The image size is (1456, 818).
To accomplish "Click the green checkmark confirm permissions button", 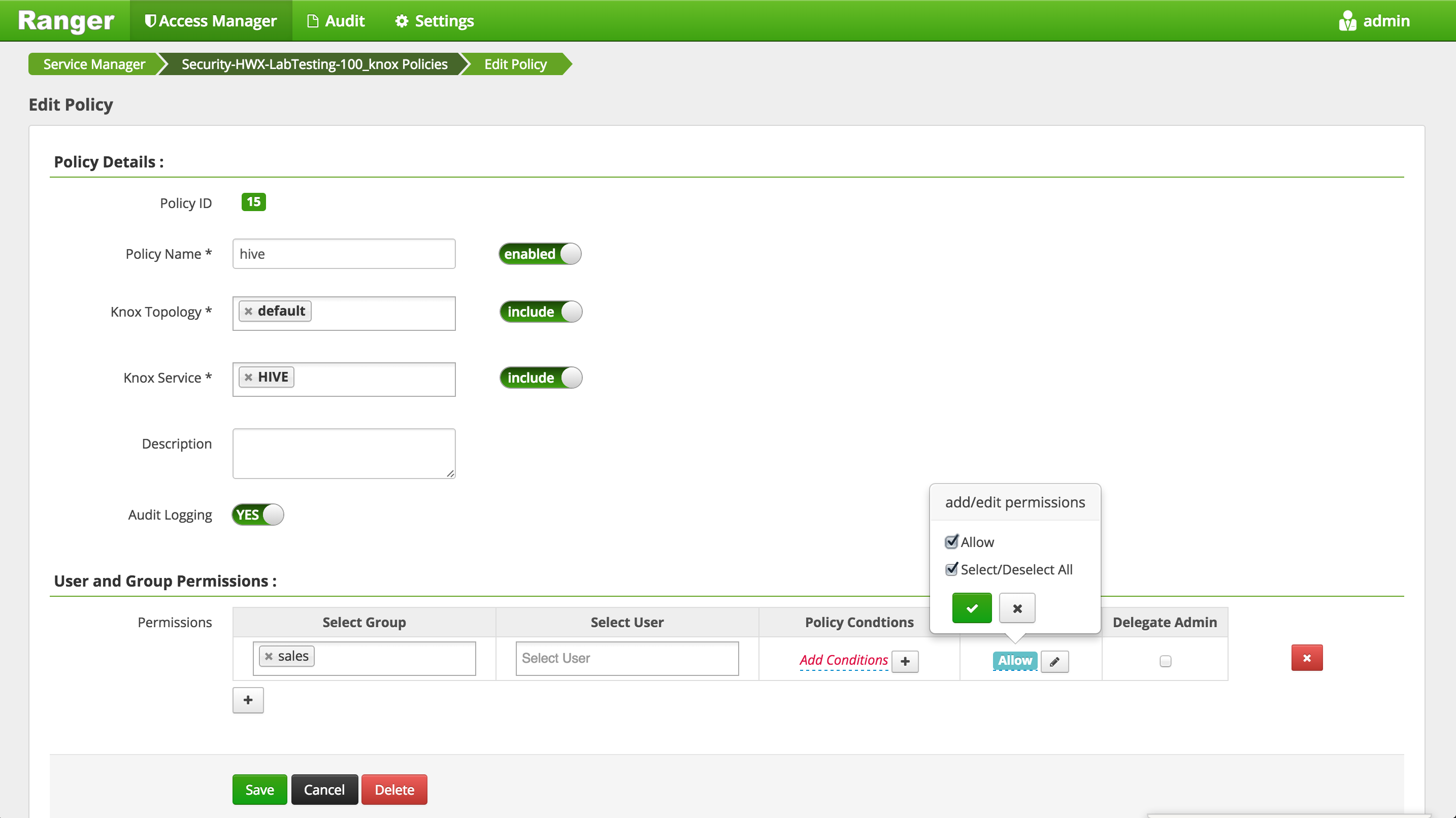I will 971,608.
